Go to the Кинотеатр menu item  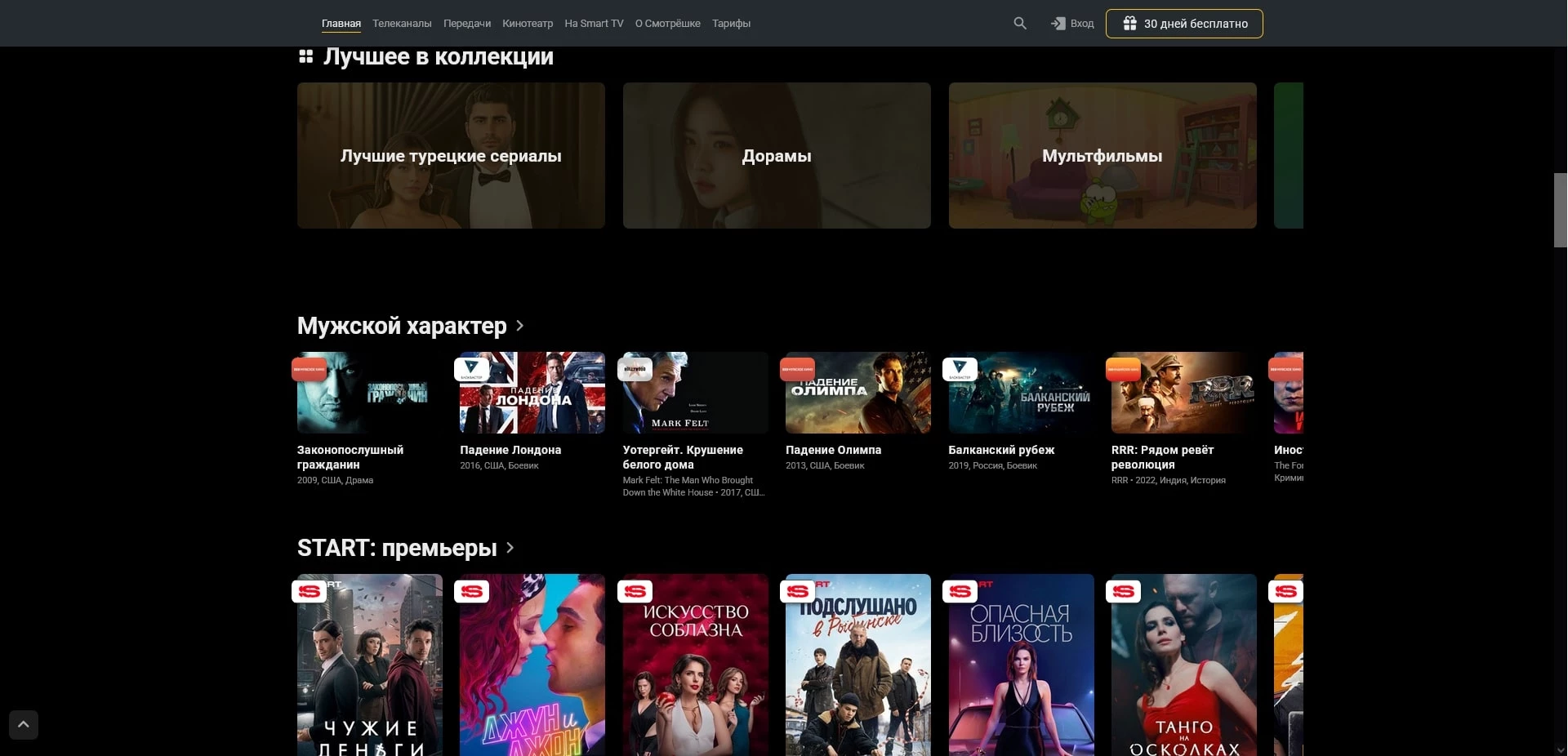(528, 24)
